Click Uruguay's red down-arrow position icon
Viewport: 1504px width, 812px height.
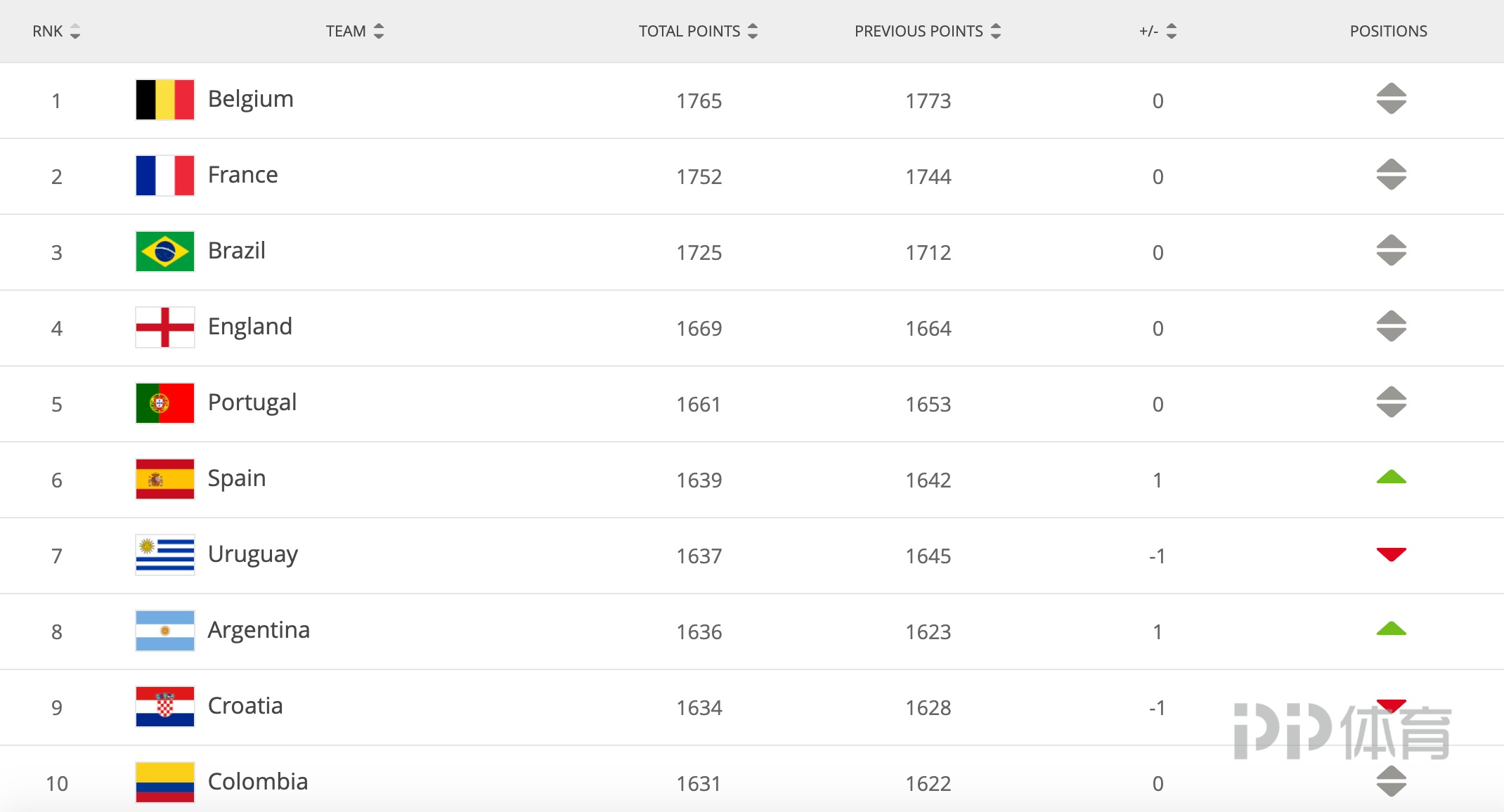pos(1391,554)
